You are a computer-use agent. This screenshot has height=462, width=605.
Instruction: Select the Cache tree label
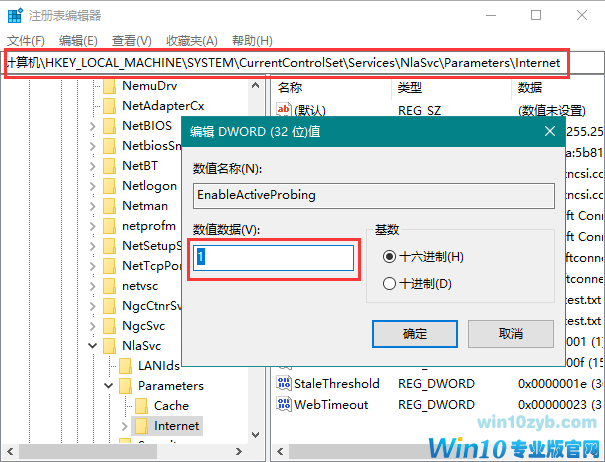[171, 406]
